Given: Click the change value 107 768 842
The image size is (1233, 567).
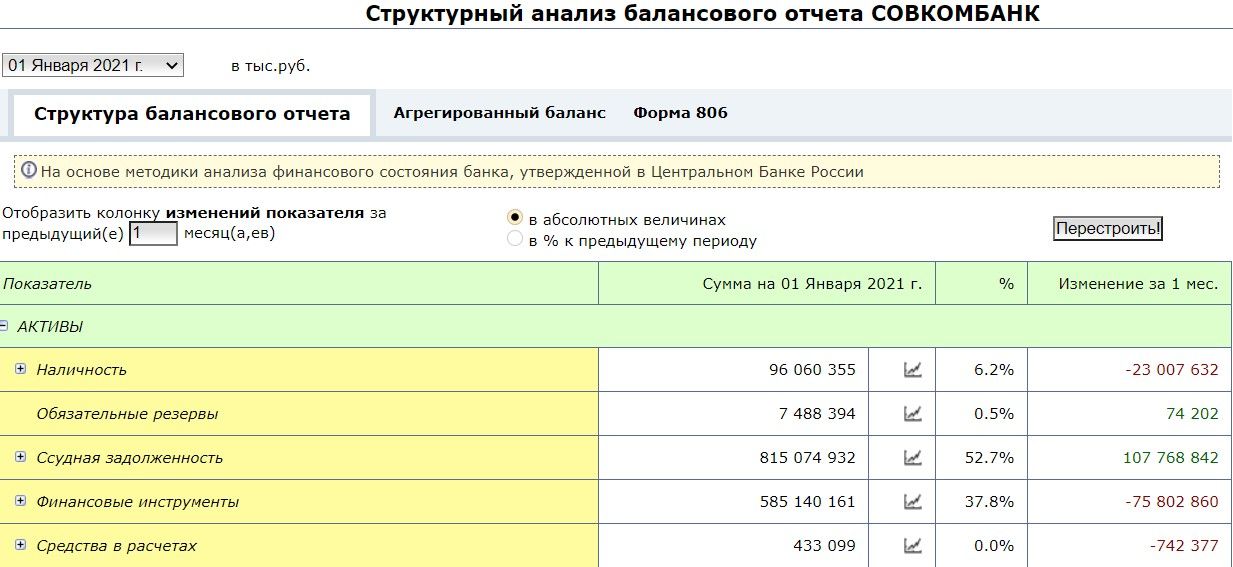Looking at the screenshot, I should 1170,458.
